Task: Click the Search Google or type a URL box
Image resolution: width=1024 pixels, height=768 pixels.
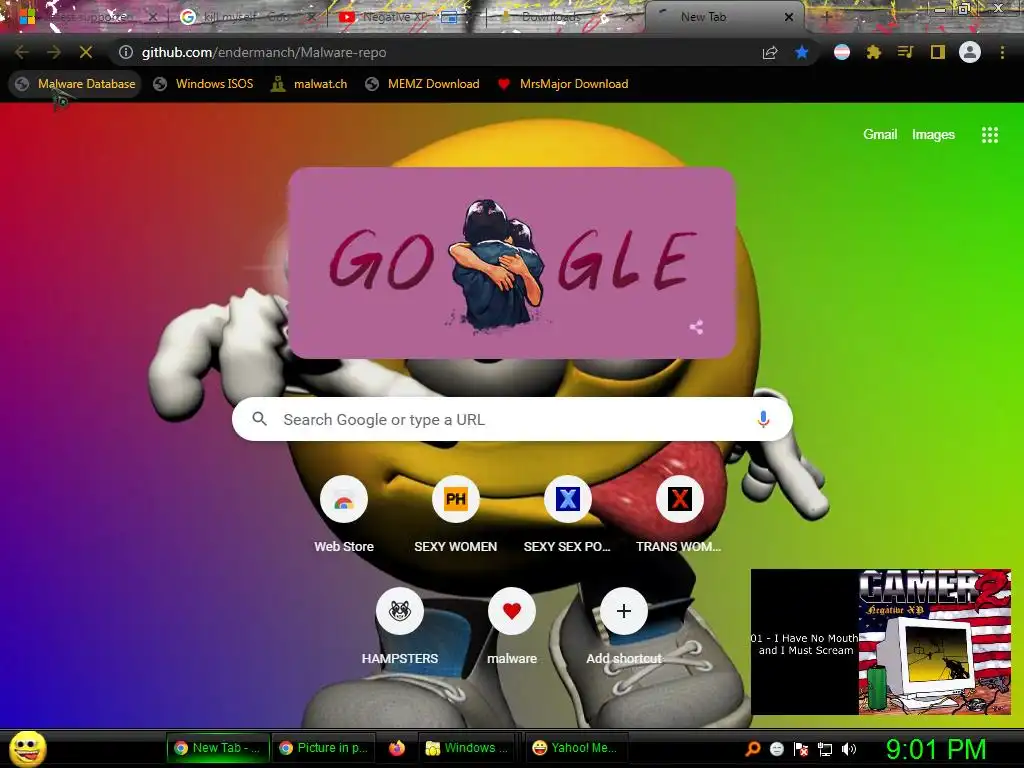Action: (x=512, y=419)
